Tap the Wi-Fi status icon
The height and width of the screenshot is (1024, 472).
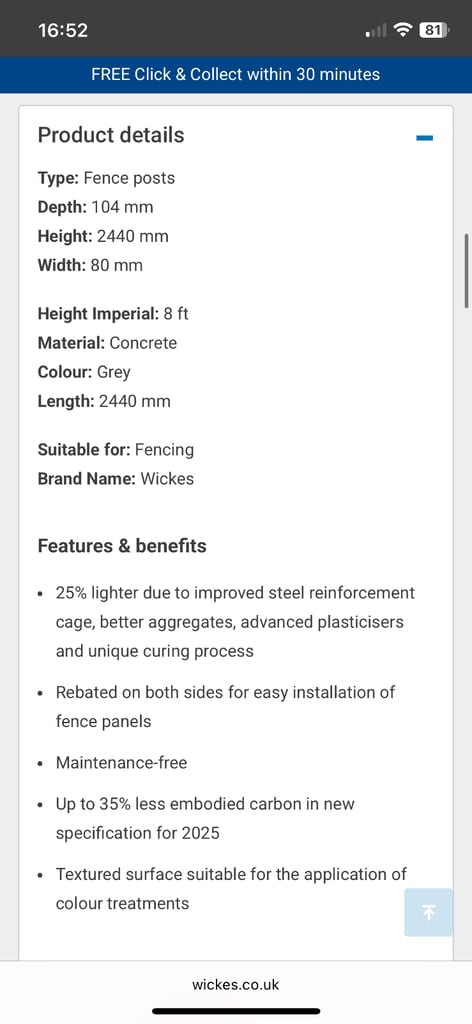(405, 30)
